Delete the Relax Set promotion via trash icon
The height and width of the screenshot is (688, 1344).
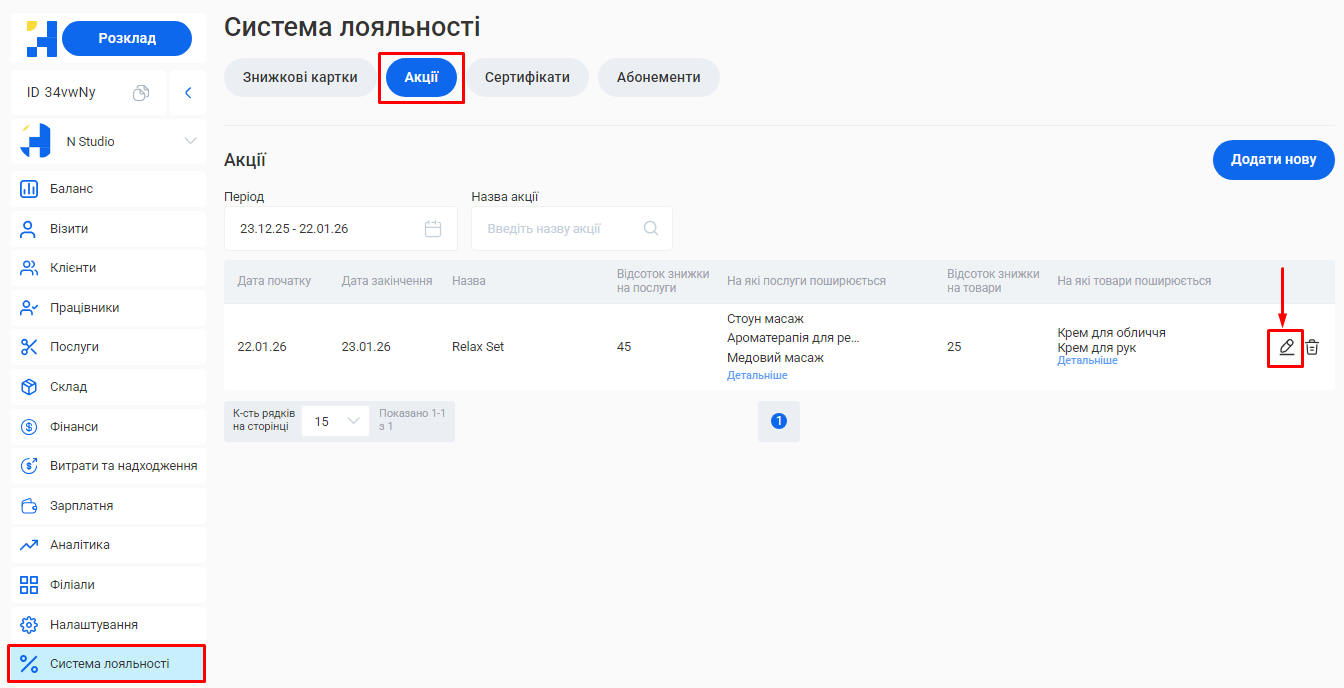click(1313, 346)
